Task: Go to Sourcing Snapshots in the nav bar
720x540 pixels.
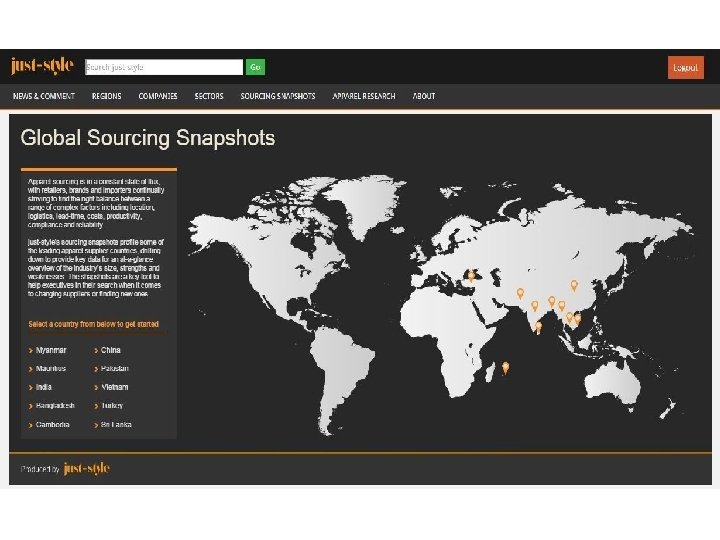Action: pos(278,96)
